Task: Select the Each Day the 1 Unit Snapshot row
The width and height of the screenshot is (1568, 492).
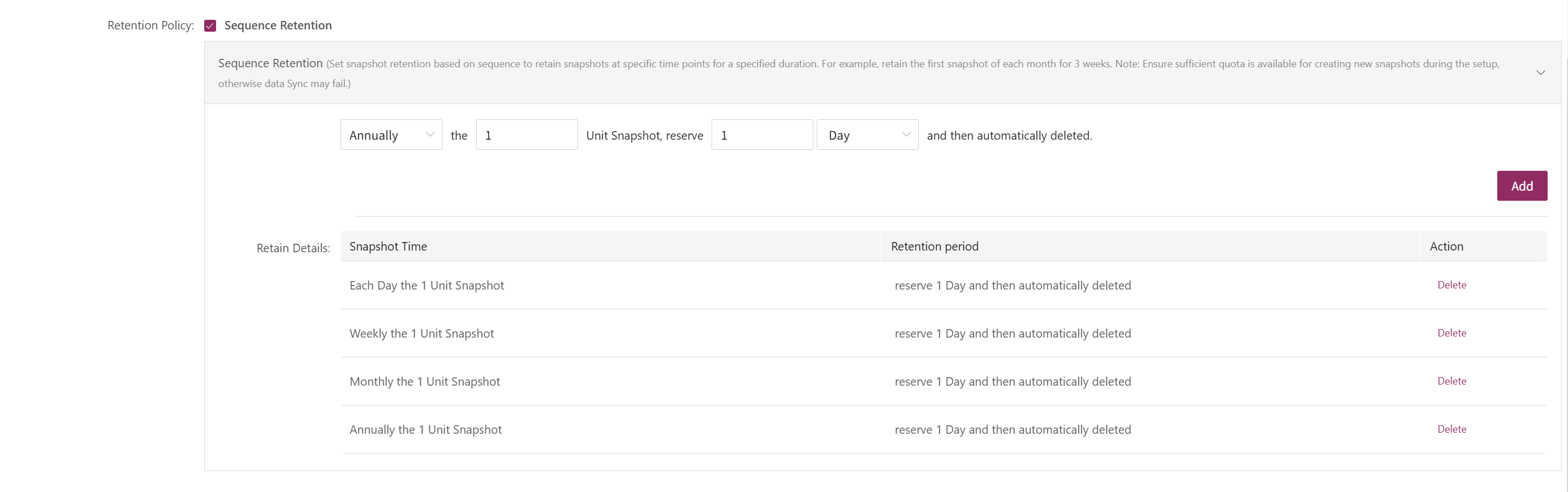Action: (944, 286)
